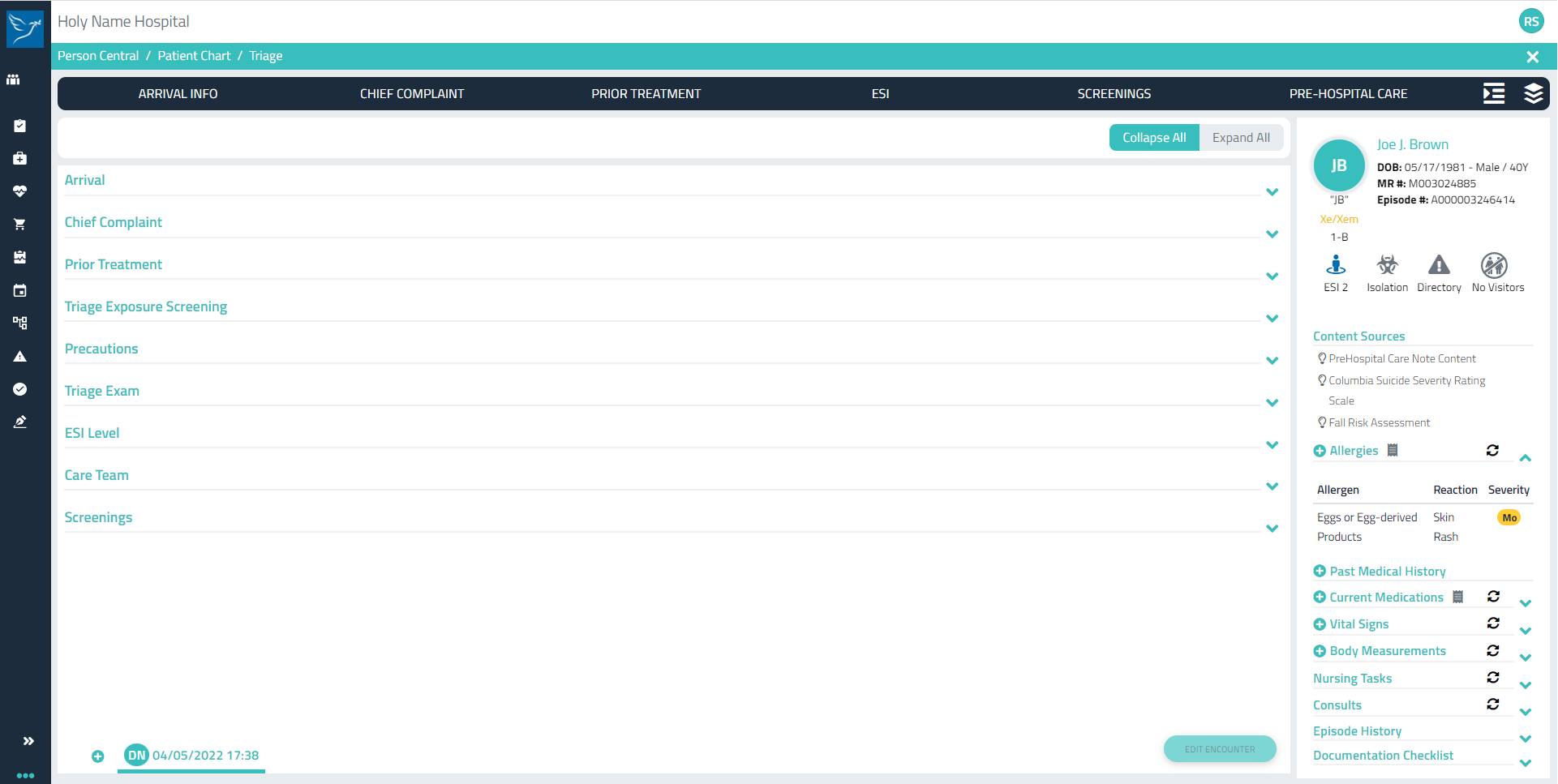Open the people icon in left sidebar

[13, 79]
